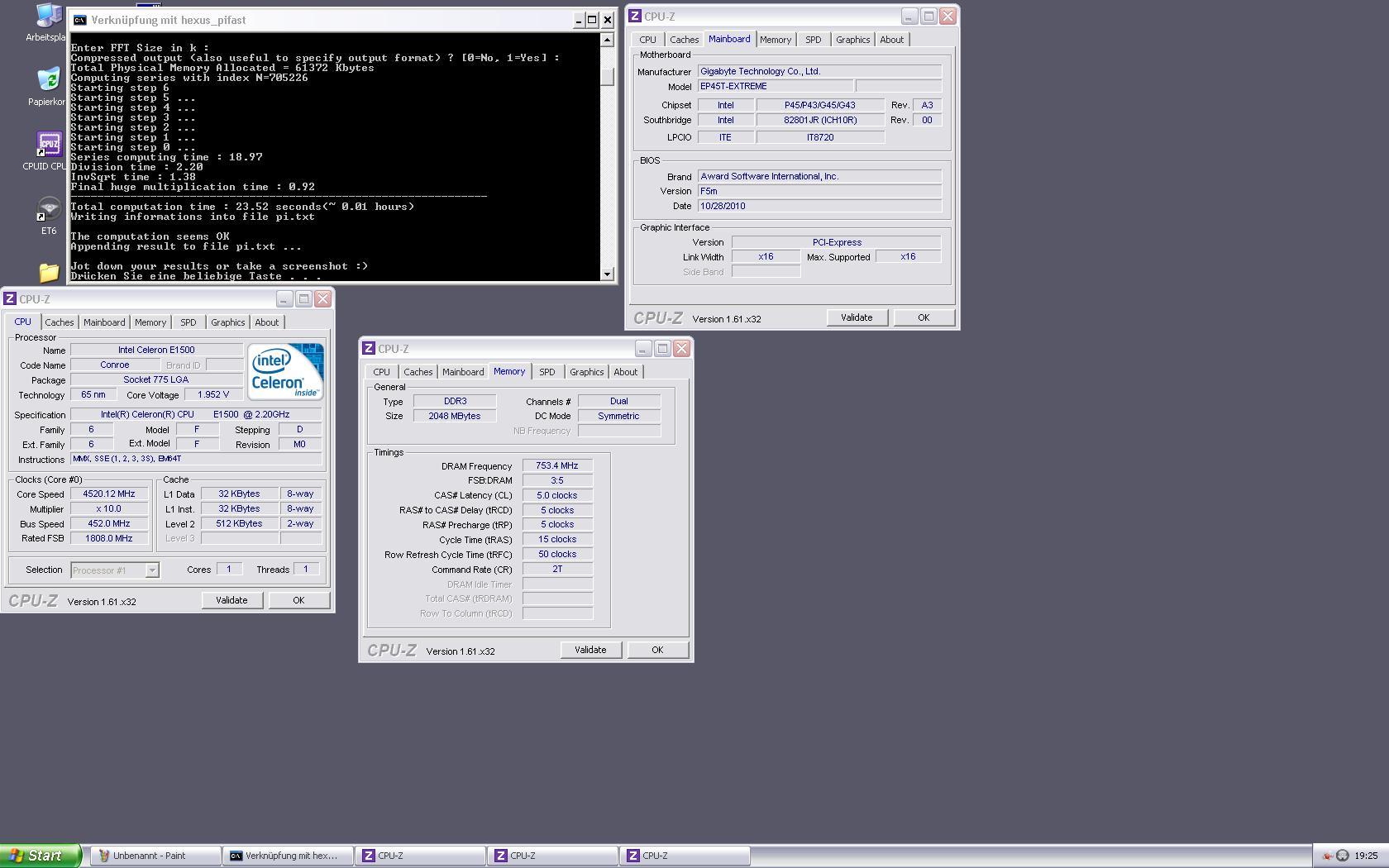
Task: Click Validate in CPU window
Action: click(x=231, y=600)
